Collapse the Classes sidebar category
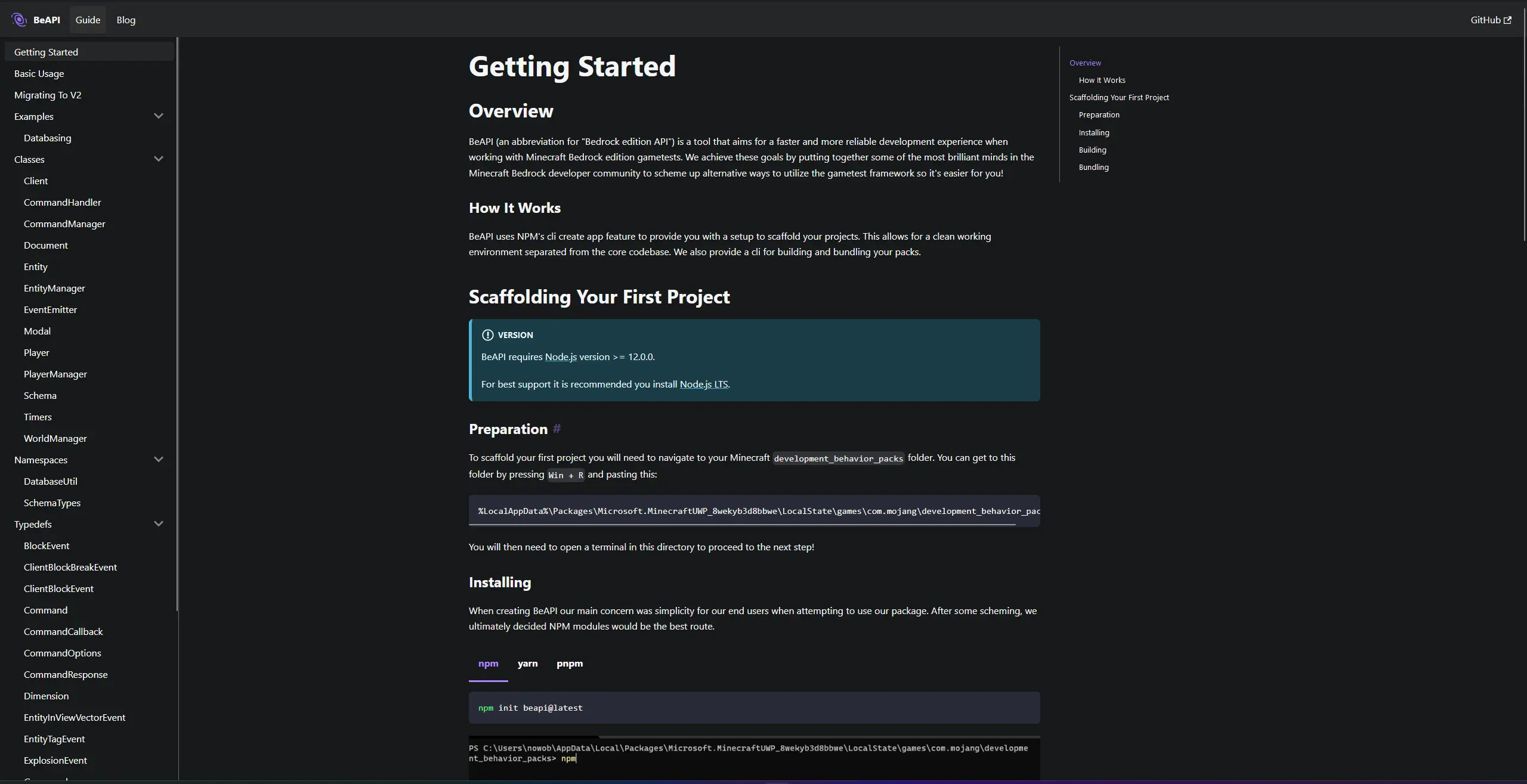The image size is (1527, 784). pyautogui.click(x=159, y=159)
